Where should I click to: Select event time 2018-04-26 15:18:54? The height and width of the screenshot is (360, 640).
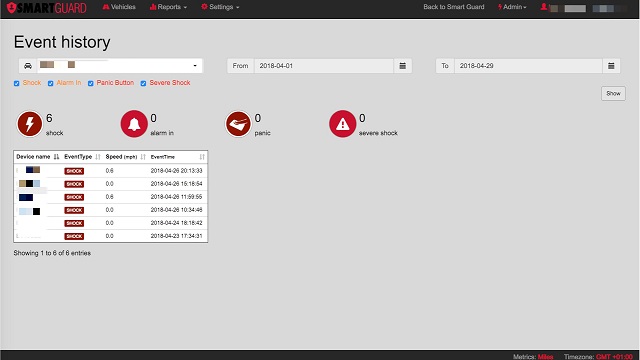tap(176, 184)
